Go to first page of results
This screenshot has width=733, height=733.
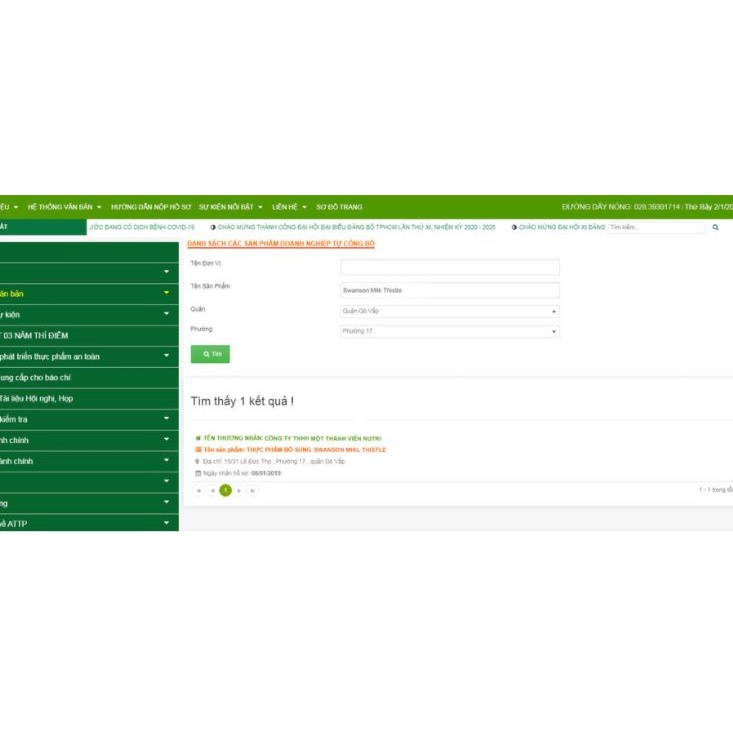click(x=199, y=490)
